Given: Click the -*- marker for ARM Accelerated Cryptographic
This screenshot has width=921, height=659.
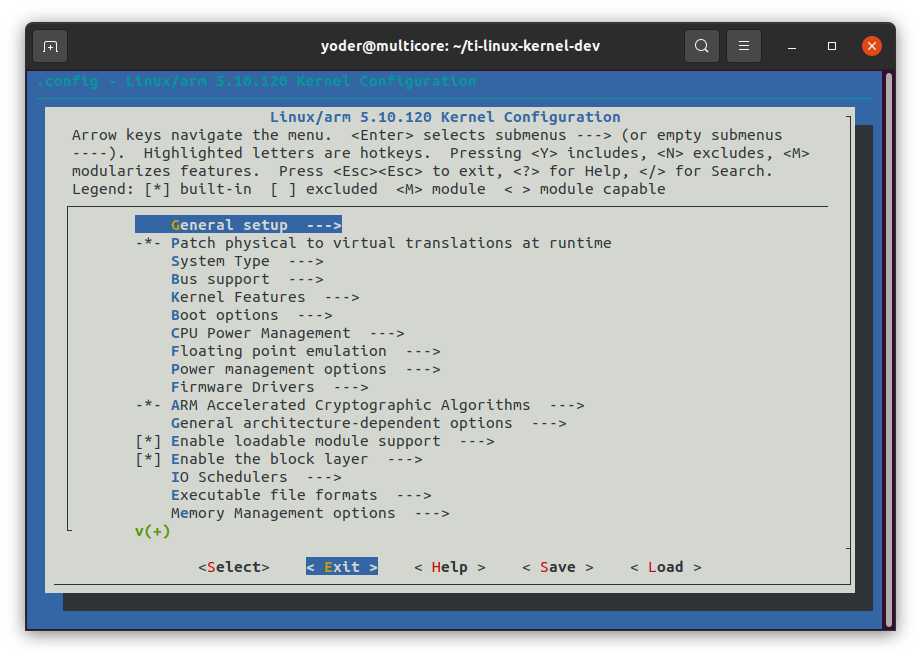Looking at the screenshot, I should pyautogui.click(x=148, y=405).
